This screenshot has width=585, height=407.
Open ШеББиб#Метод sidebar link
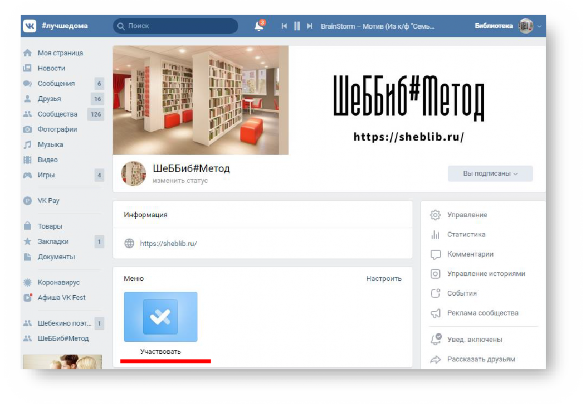pyautogui.click(x=63, y=339)
